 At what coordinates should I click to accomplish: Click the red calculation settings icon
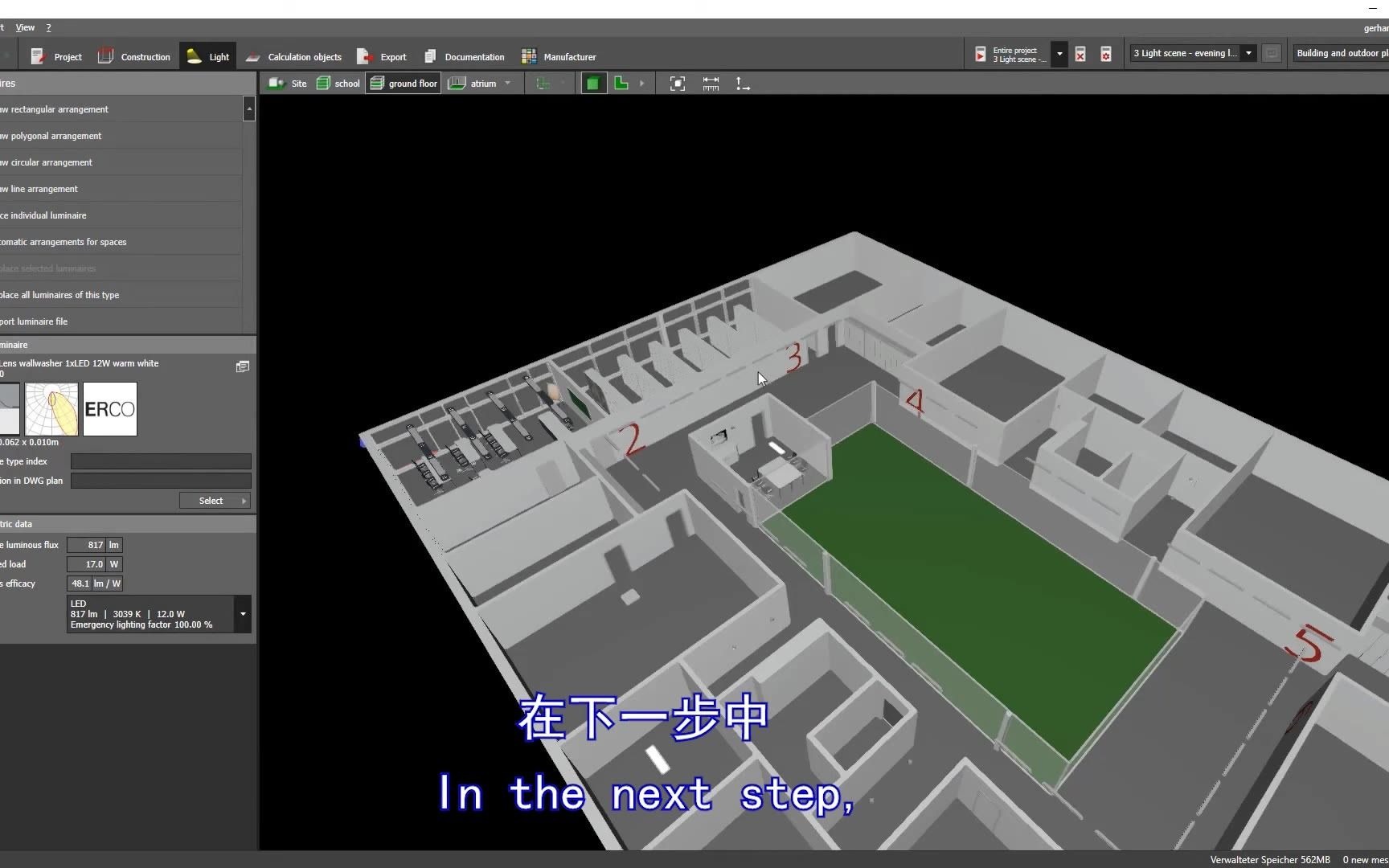(x=1106, y=55)
